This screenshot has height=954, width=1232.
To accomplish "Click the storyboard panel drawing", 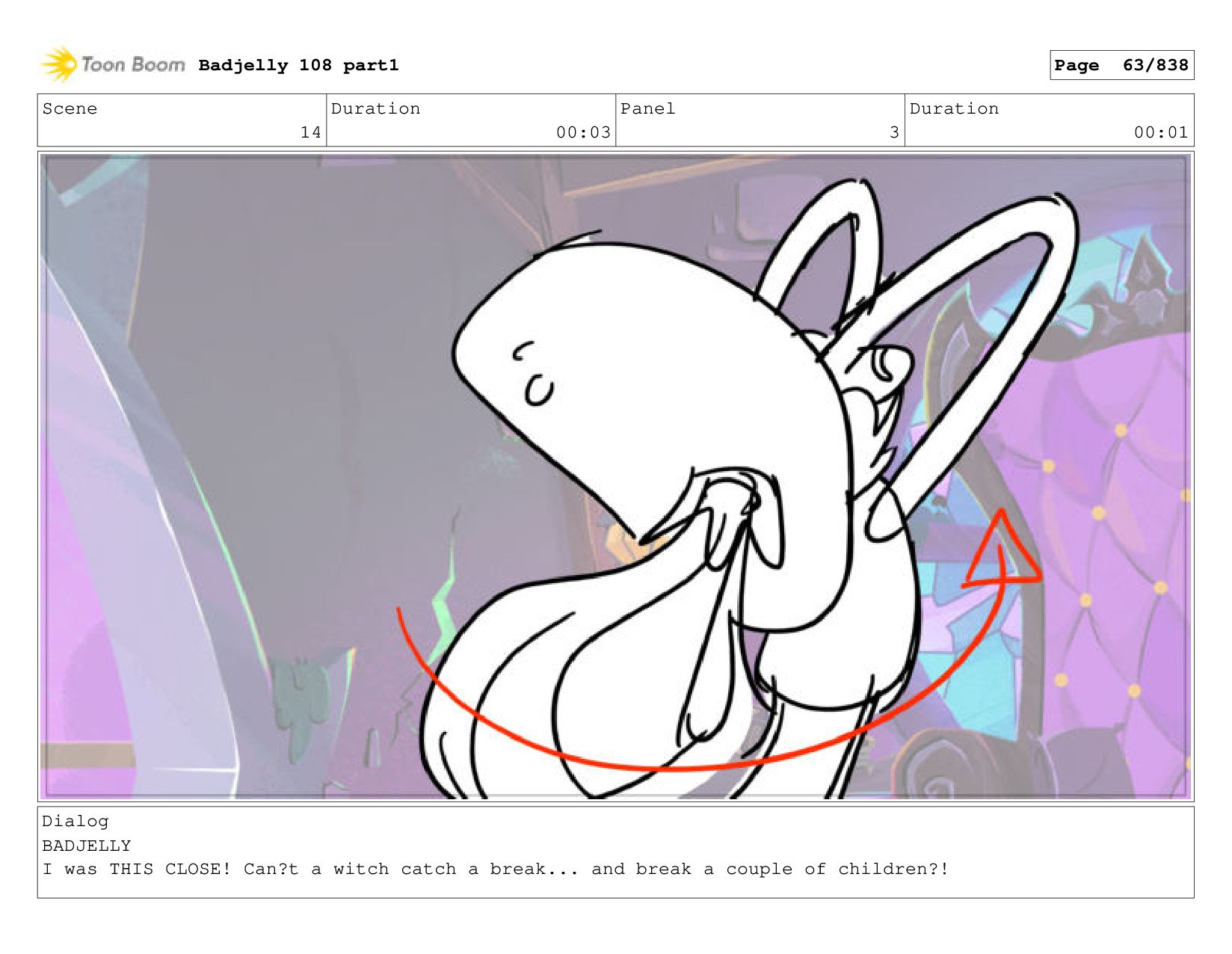I will (616, 476).
